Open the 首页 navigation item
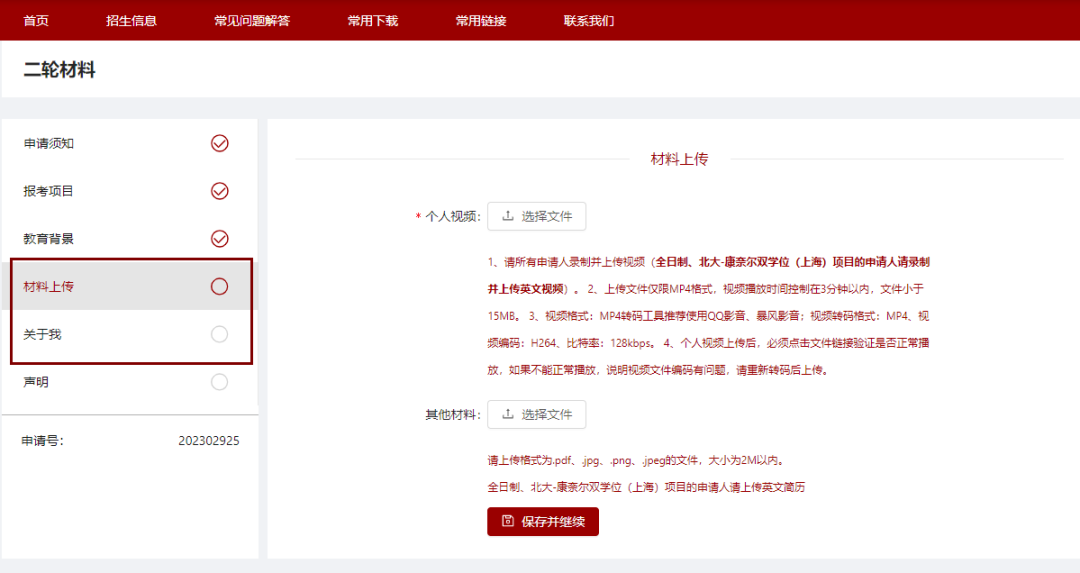The image size is (1080, 573). coord(36,21)
